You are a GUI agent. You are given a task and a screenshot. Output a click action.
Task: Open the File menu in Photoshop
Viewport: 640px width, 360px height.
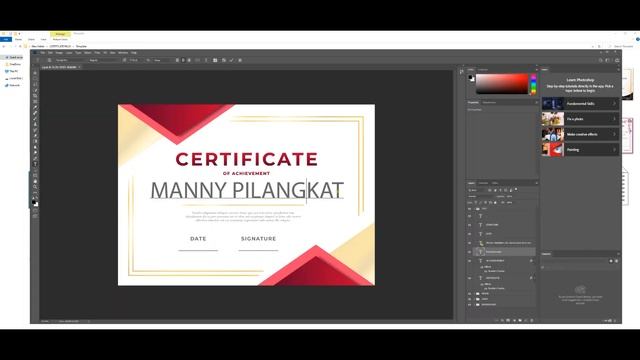(42, 53)
